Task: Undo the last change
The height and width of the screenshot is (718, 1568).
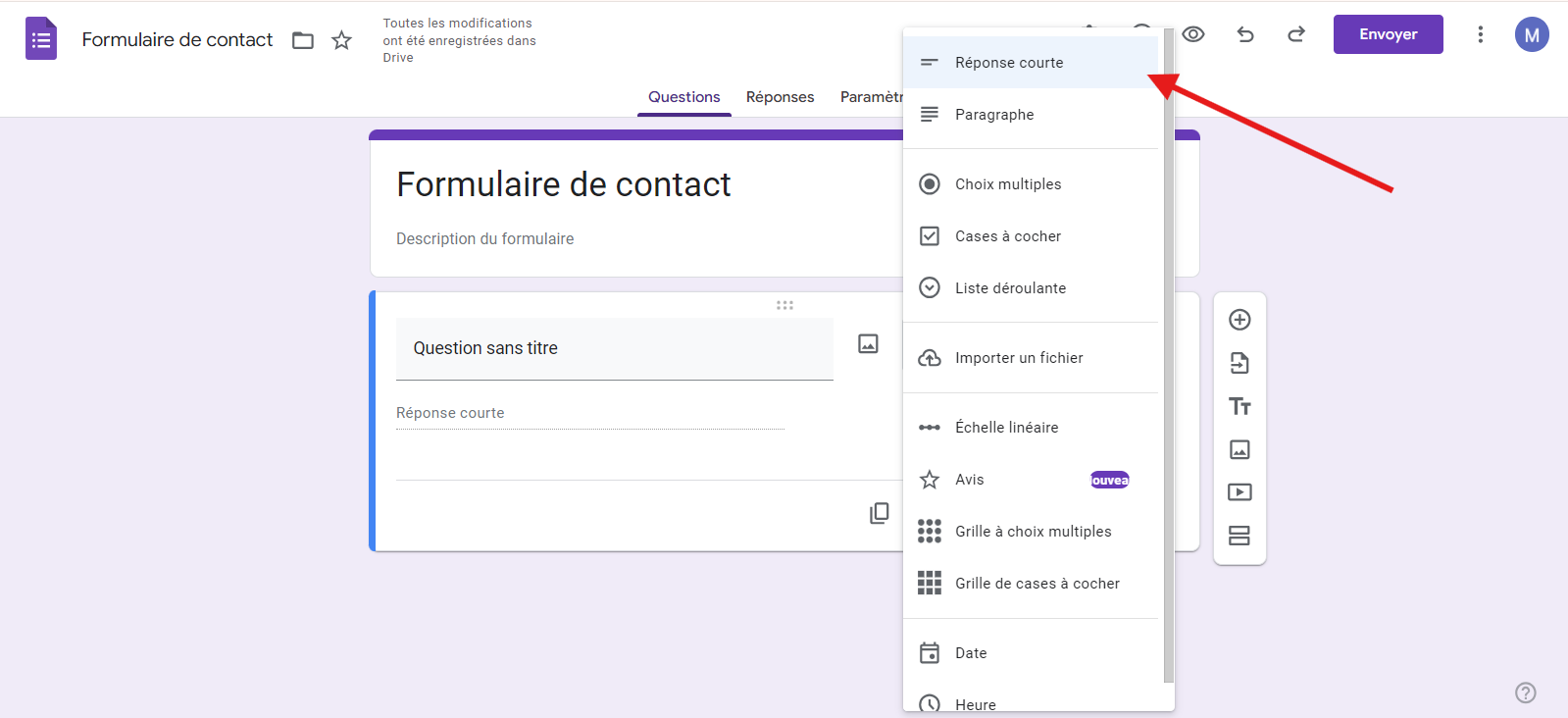Action: click(1245, 34)
